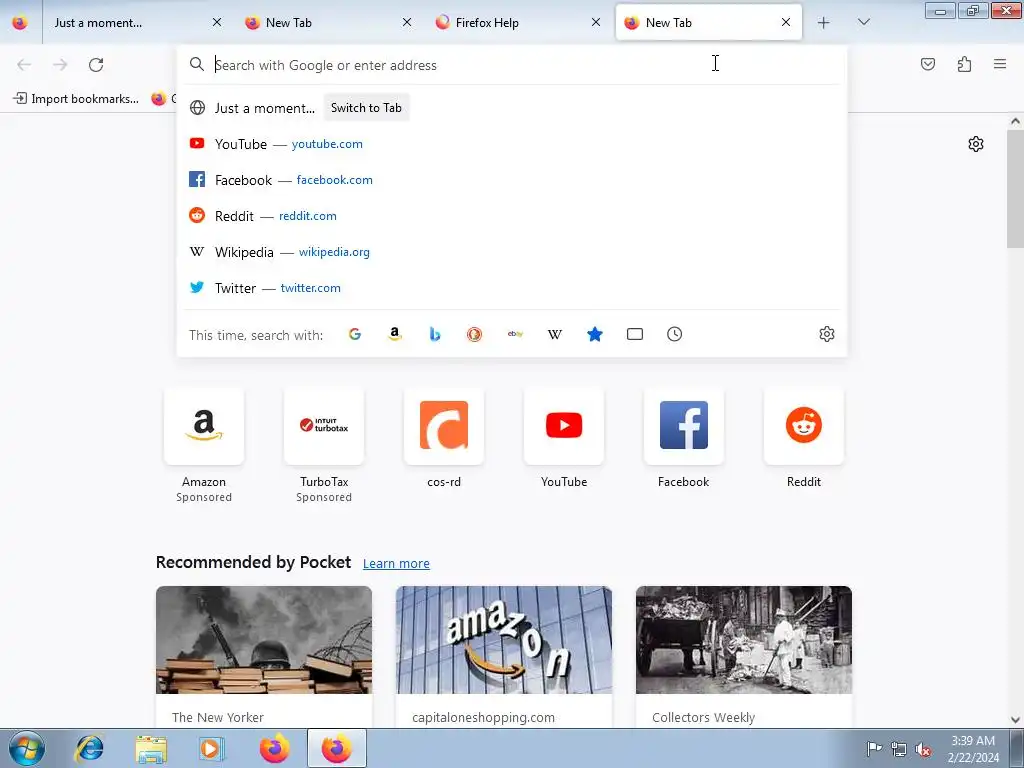Expand the list all tabs chevron
The image size is (1024, 768).
863,23
